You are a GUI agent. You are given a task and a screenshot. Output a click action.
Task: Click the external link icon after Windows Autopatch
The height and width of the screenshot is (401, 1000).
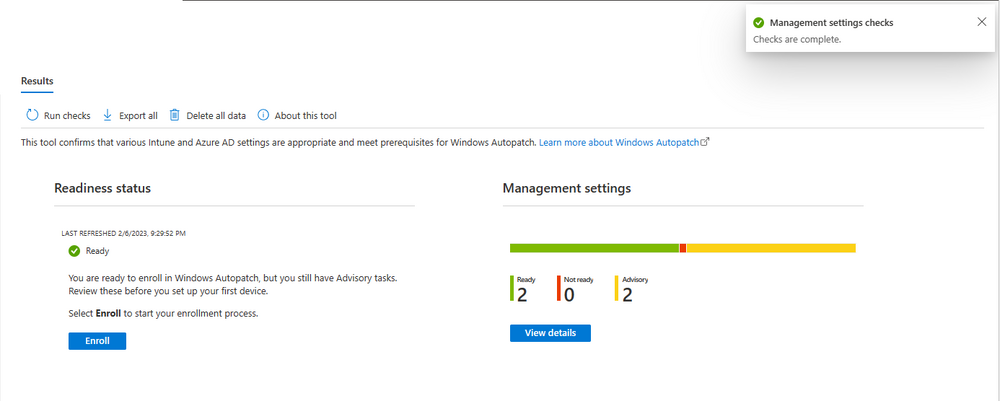[x=705, y=142]
